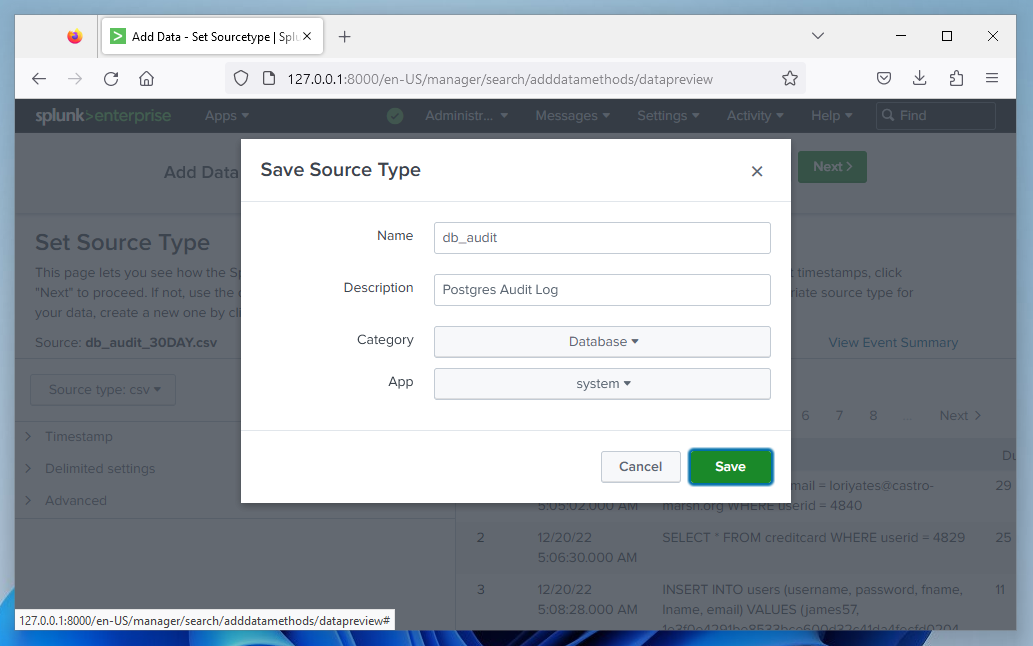
Task: Go to page 6 of results
Action: [x=805, y=416]
